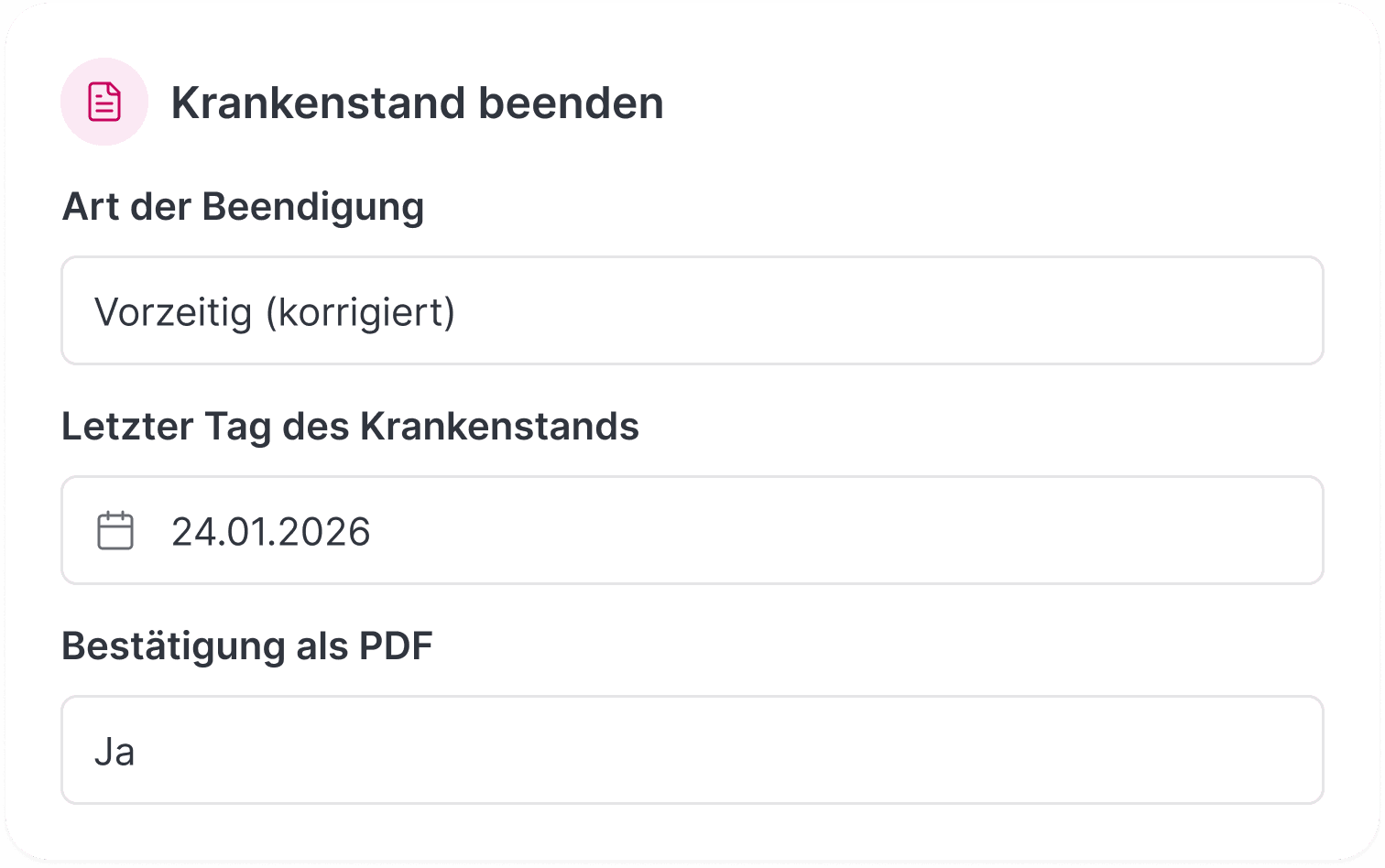Select the date value 24.01.2026

pos(271,530)
